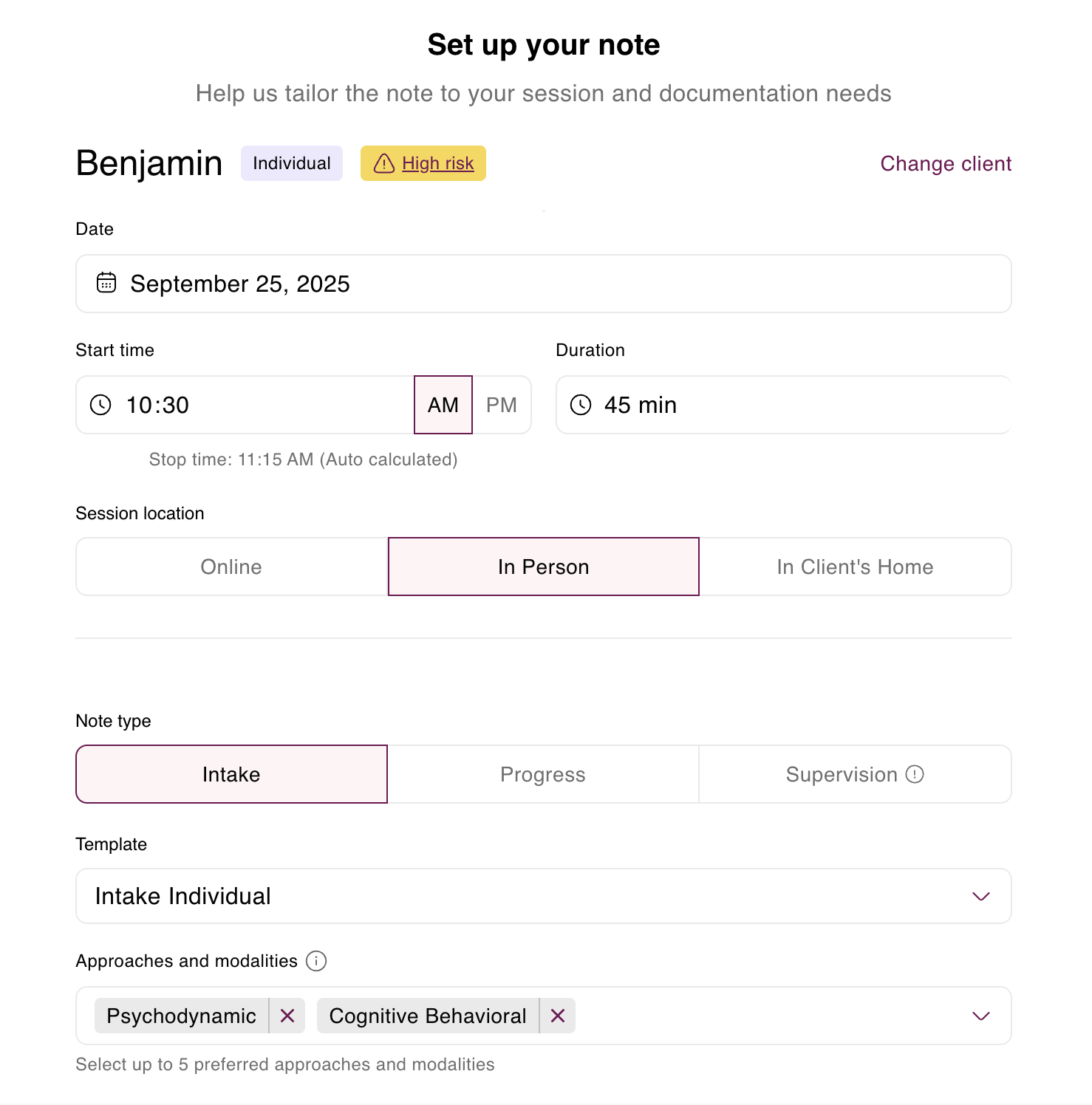The height and width of the screenshot is (1105, 1092).
Task: Click the calendar icon in the Date field
Action: coord(106,283)
